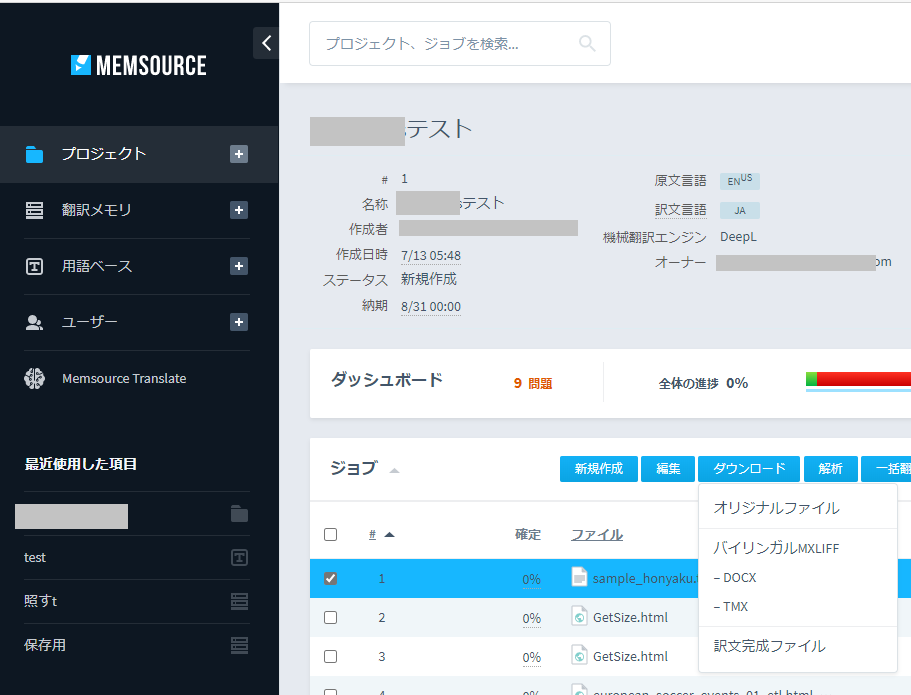Click the HTML file icon in job 2
The width and height of the screenshot is (911, 695).
coord(579,616)
